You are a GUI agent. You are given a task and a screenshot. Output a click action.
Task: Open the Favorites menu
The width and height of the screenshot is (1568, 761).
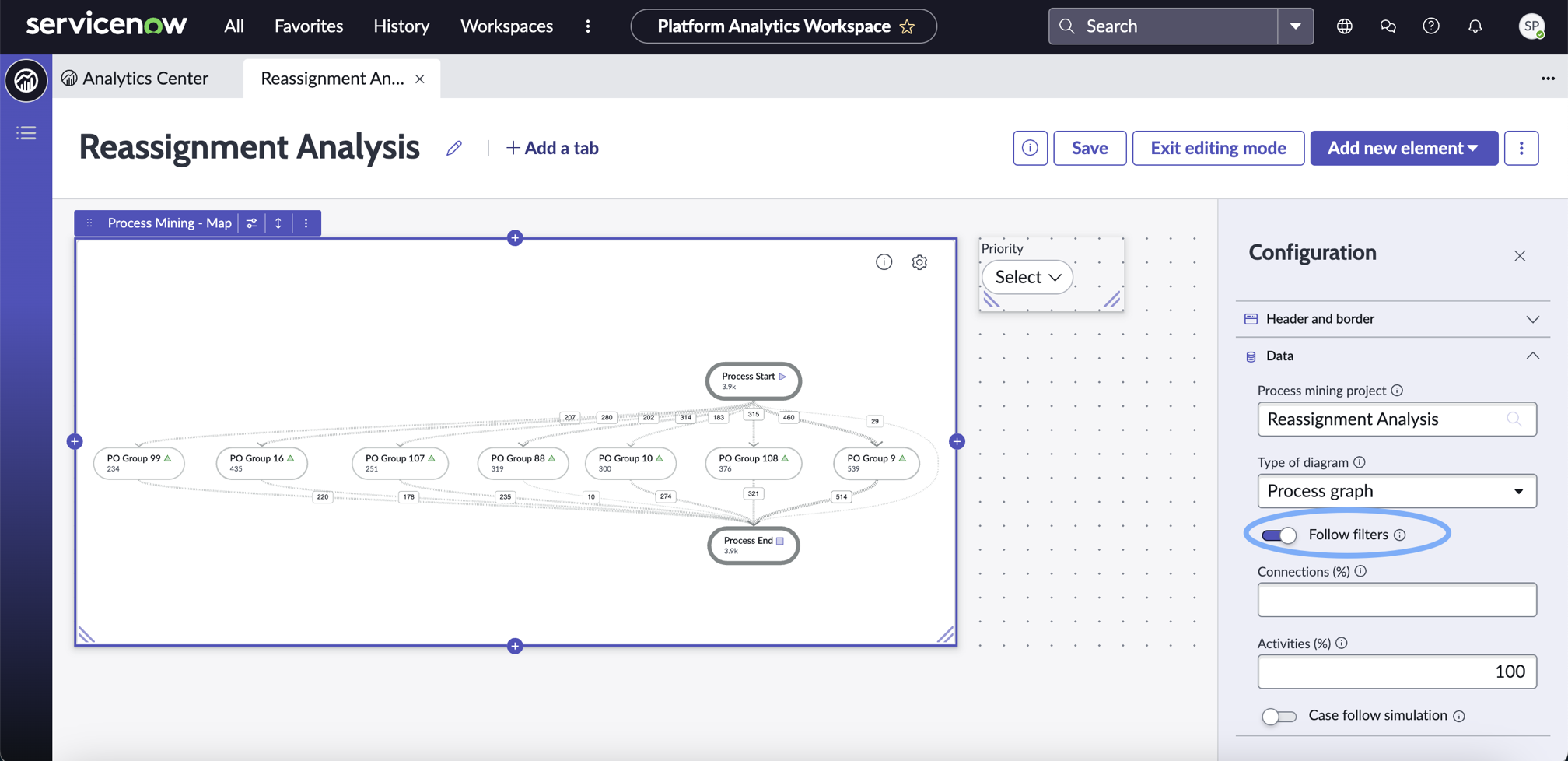click(309, 26)
